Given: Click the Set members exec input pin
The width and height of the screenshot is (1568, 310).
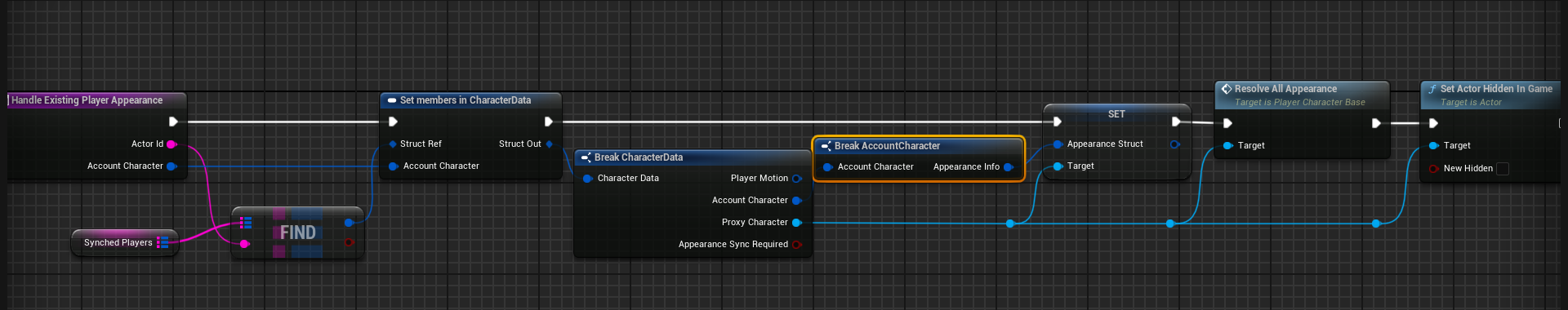Looking at the screenshot, I should [393, 122].
